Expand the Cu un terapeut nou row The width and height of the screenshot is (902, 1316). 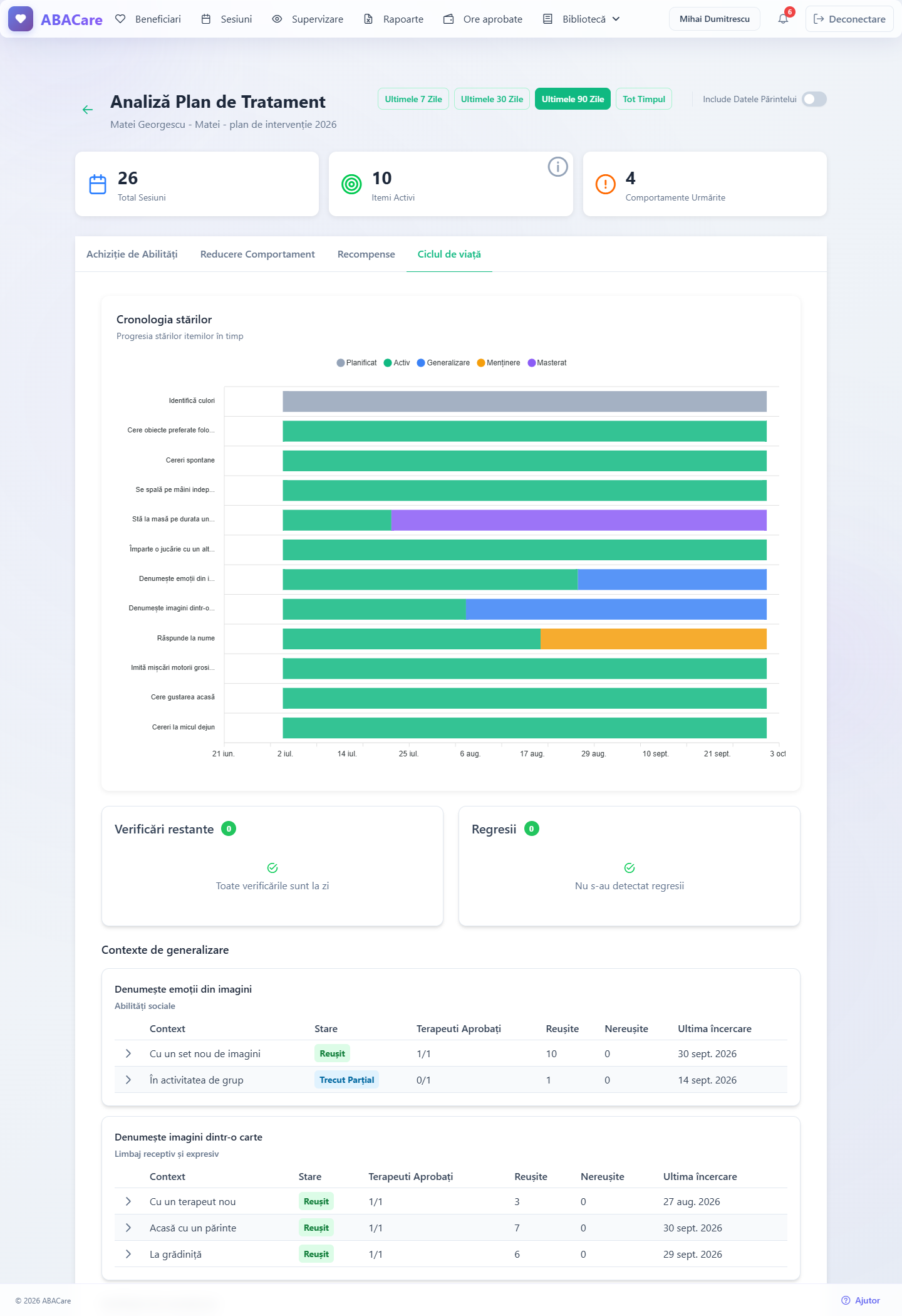click(x=128, y=1201)
